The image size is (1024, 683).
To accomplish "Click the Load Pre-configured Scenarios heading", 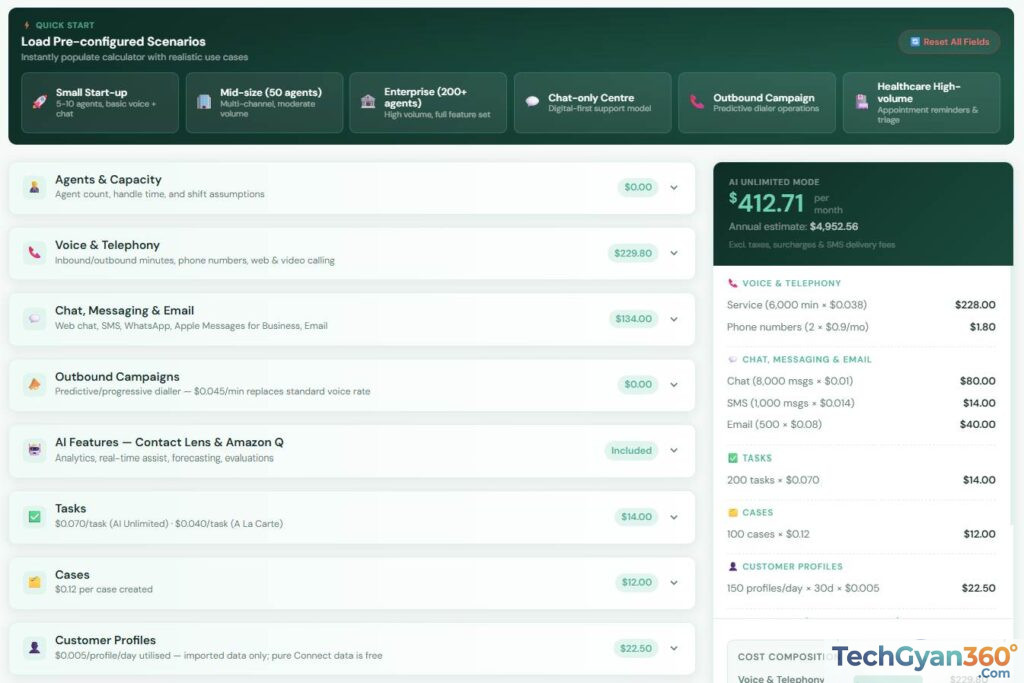I will (x=113, y=41).
